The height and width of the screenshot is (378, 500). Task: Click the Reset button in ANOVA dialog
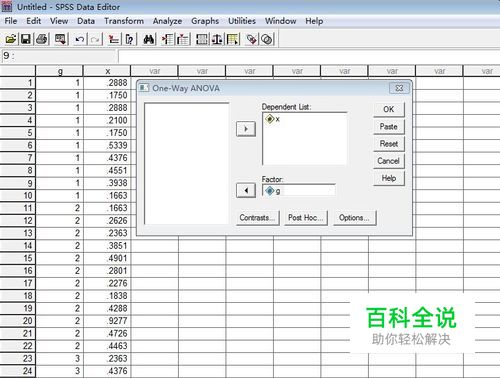click(389, 144)
